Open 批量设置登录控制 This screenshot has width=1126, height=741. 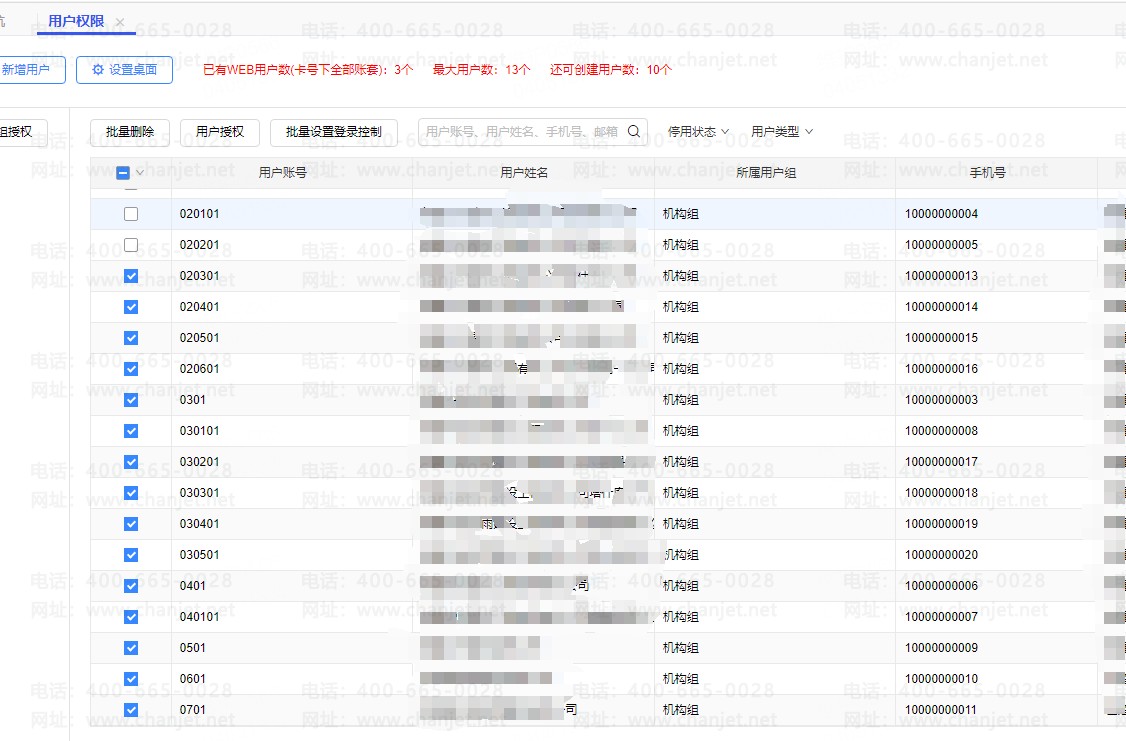[333, 132]
